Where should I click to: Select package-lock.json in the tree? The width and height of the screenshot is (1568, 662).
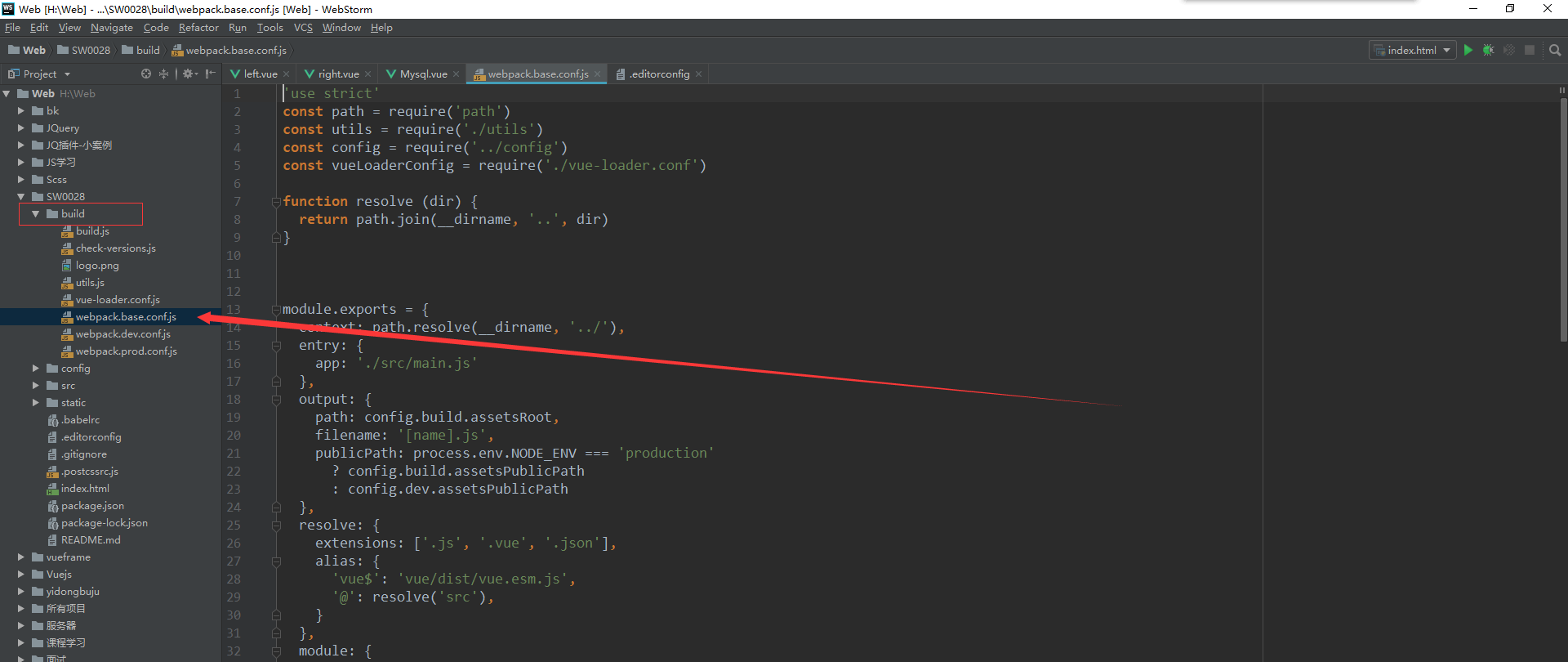pos(105,523)
